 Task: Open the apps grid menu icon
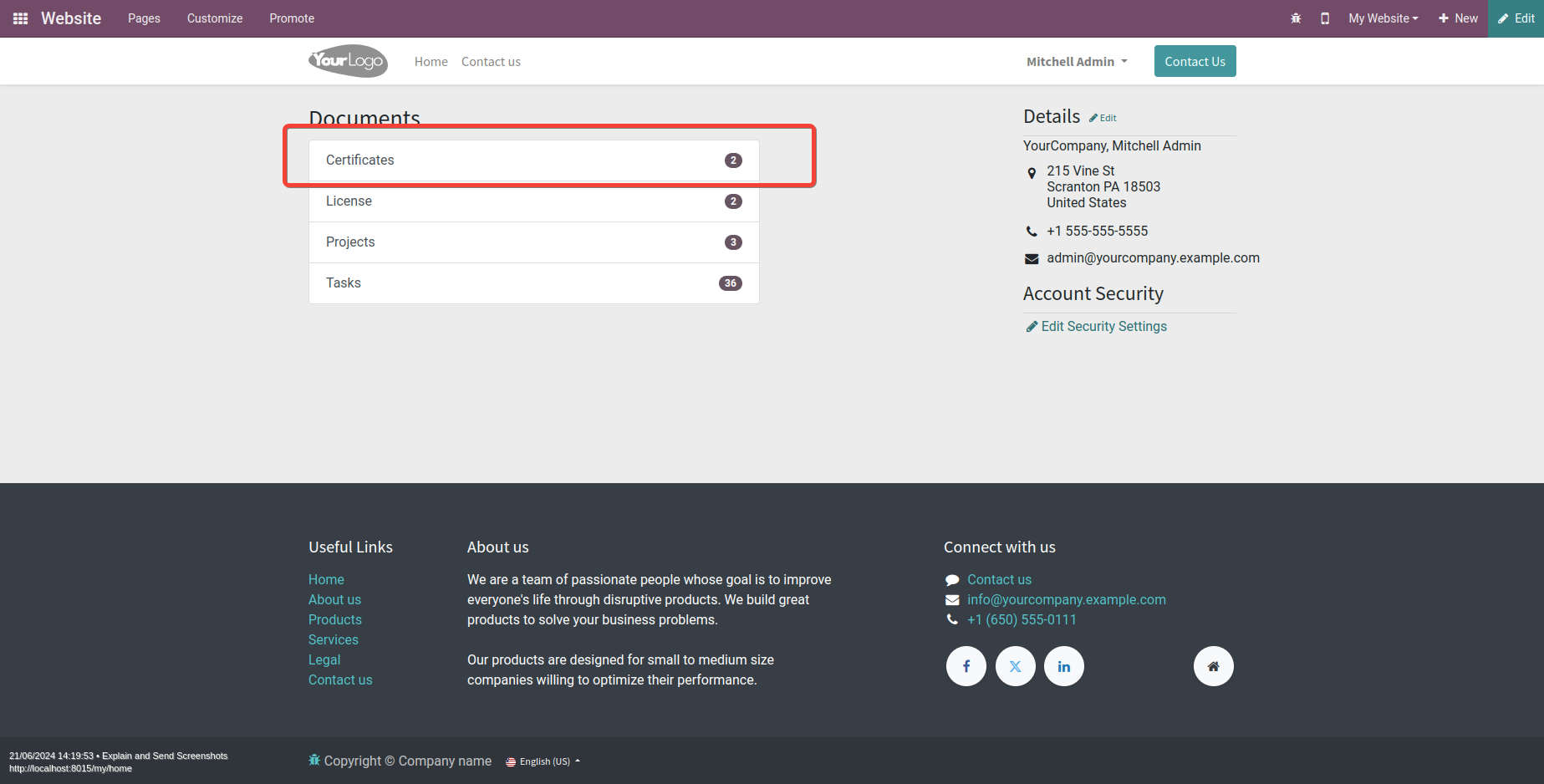21,18
